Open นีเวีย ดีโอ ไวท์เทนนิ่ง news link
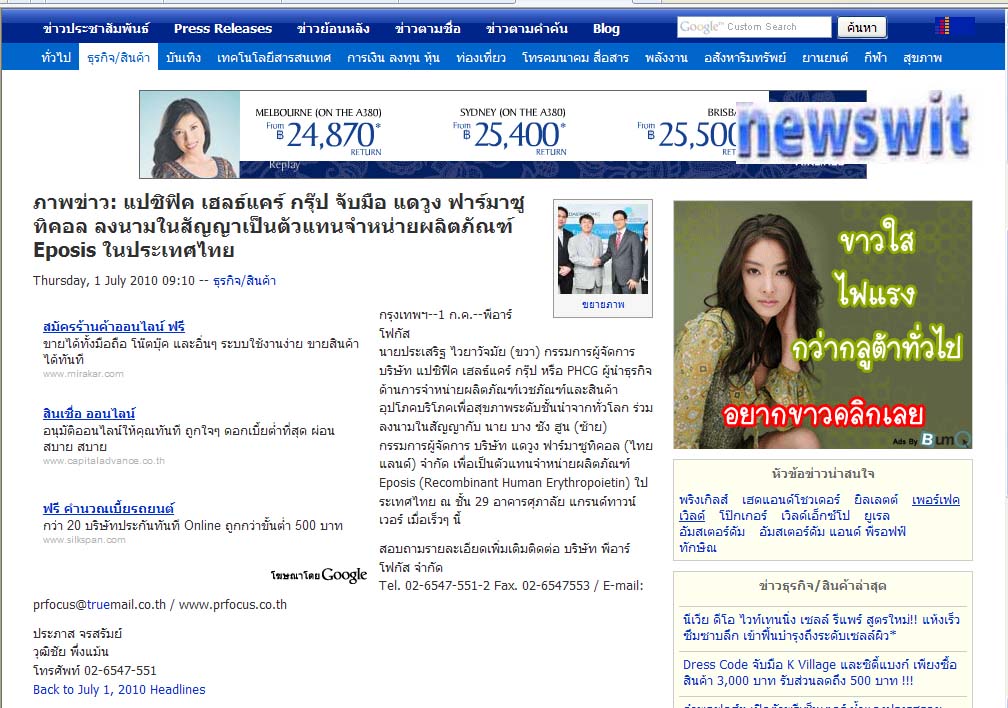The image size is (1008, 708). (822, 628)
